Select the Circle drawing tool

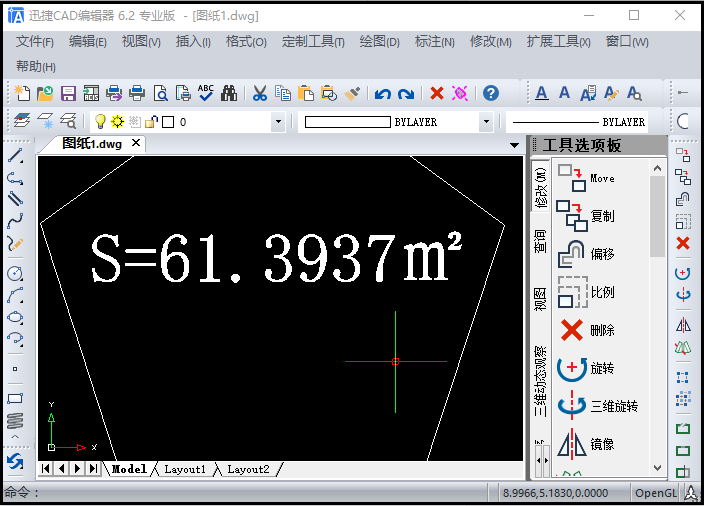[x=15, y=273]
